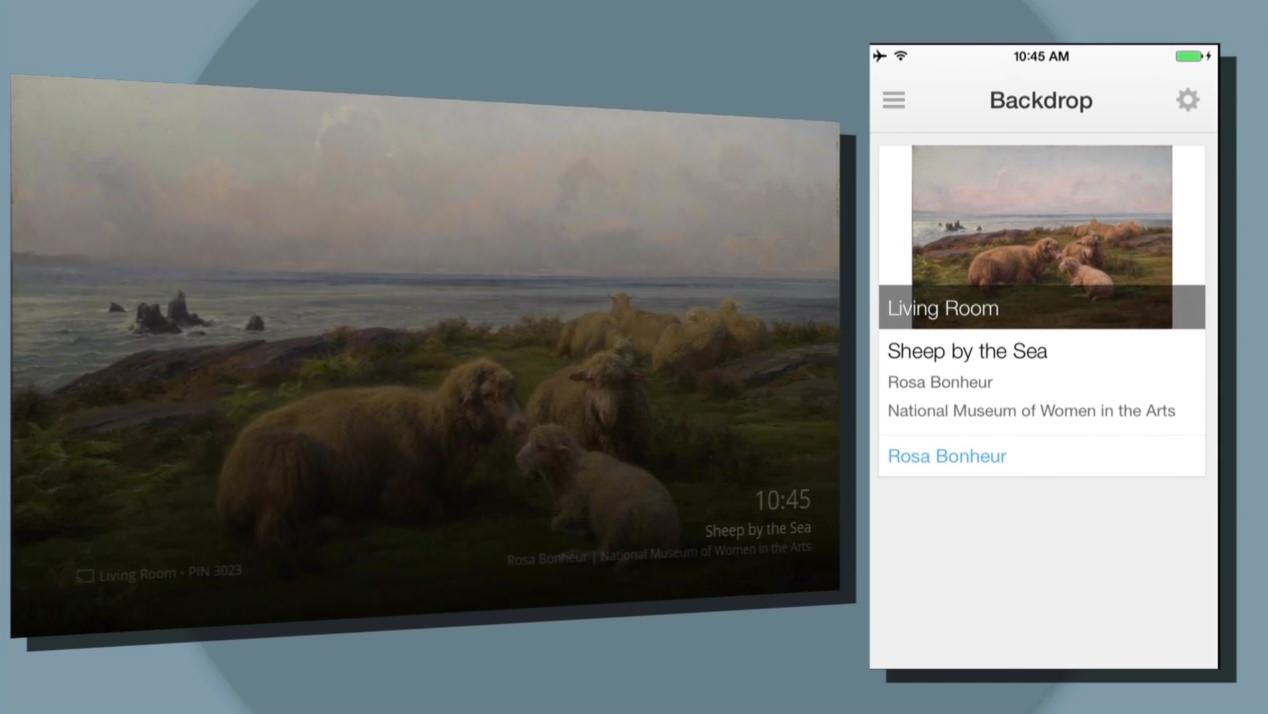Image resolution: width=1268 pixels, height=714 pixels.
Task: Tap the 10:45 AM phone clock
Action: click(x=1041, y=56)
